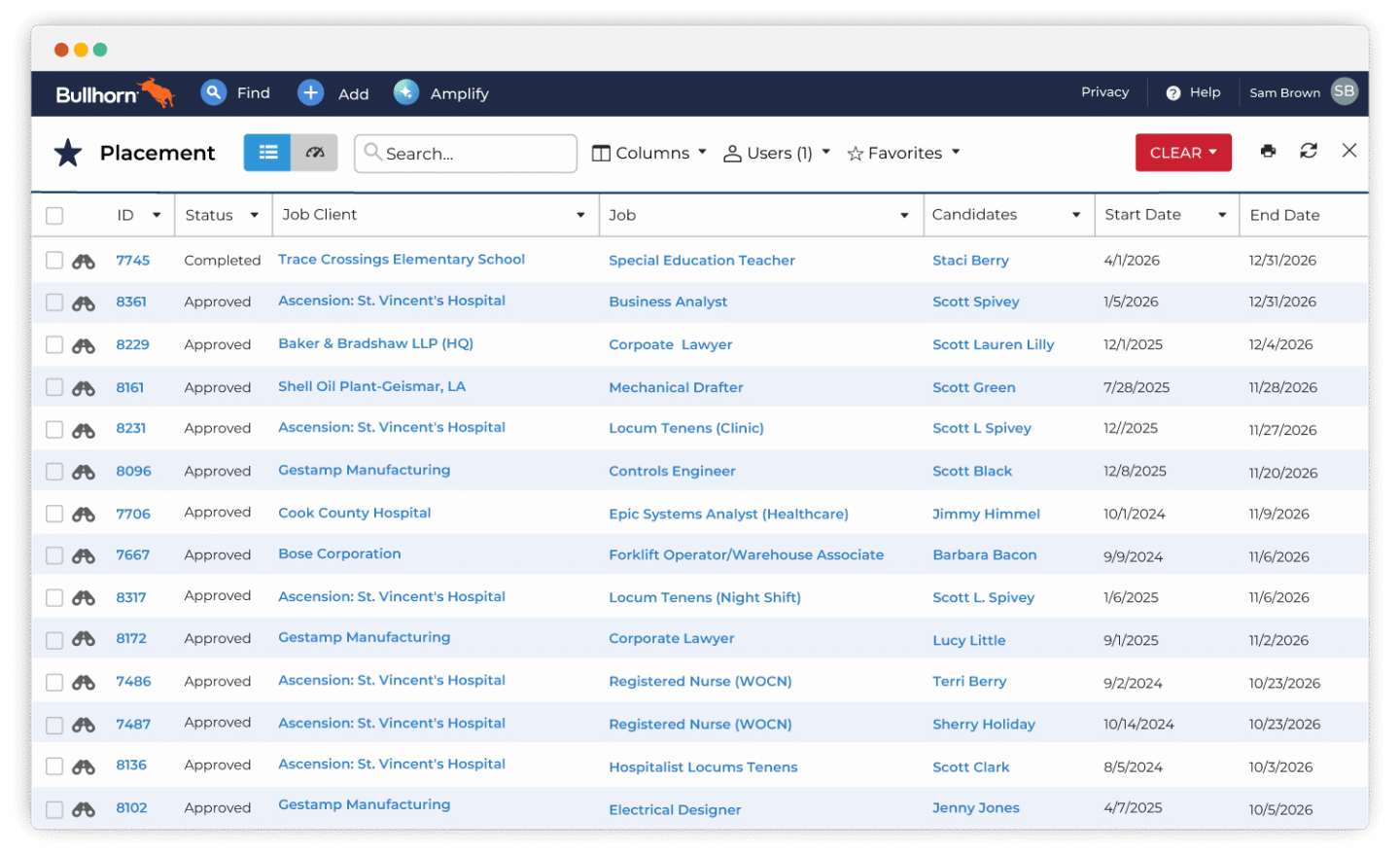Screen dimensions: 1400x854
Task: Open Baker & Bradshaw LLP (HQ) link
Action: (375, 343)
